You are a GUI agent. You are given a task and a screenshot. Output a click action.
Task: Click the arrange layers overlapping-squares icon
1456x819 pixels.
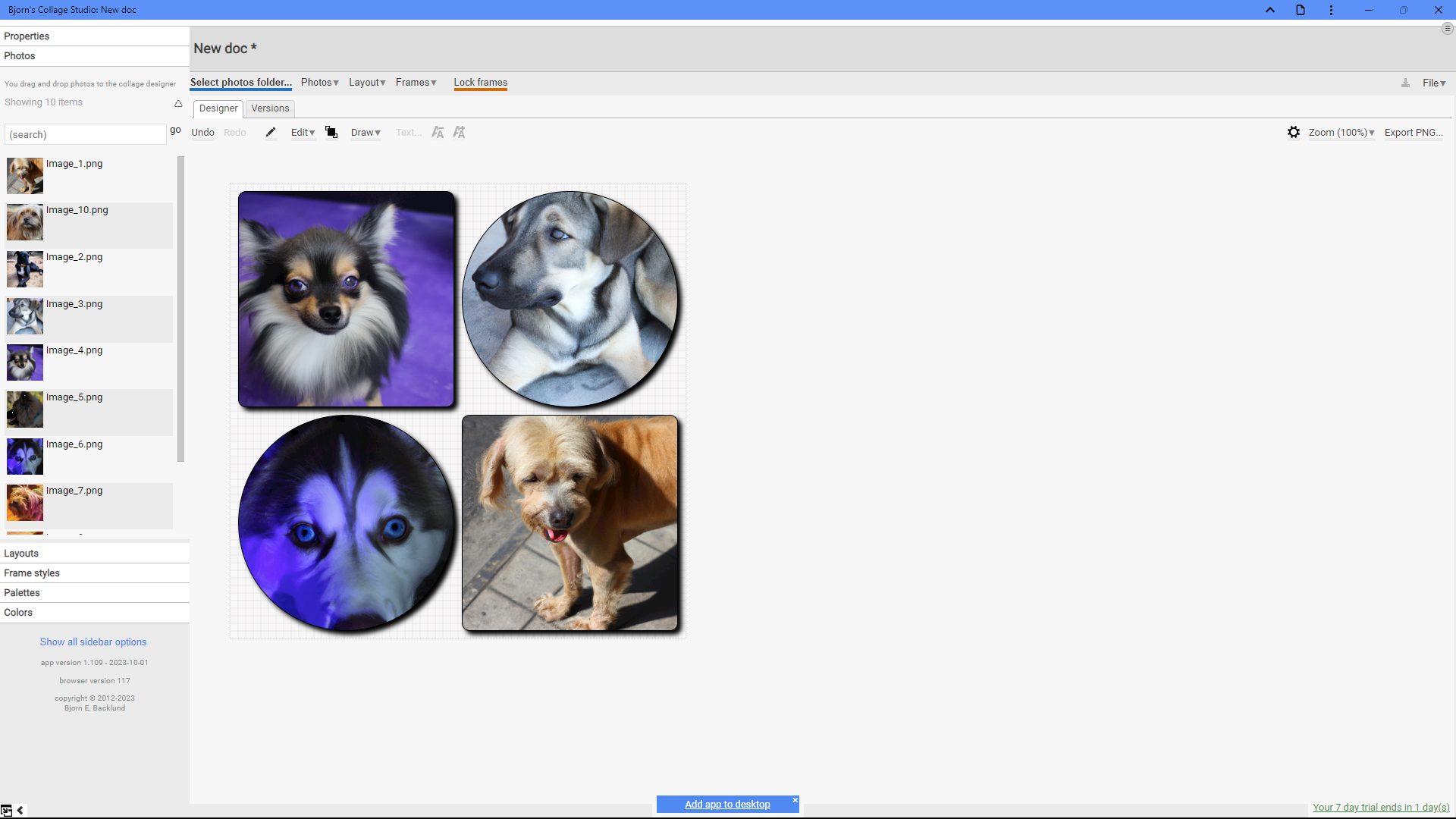point(331,132)
